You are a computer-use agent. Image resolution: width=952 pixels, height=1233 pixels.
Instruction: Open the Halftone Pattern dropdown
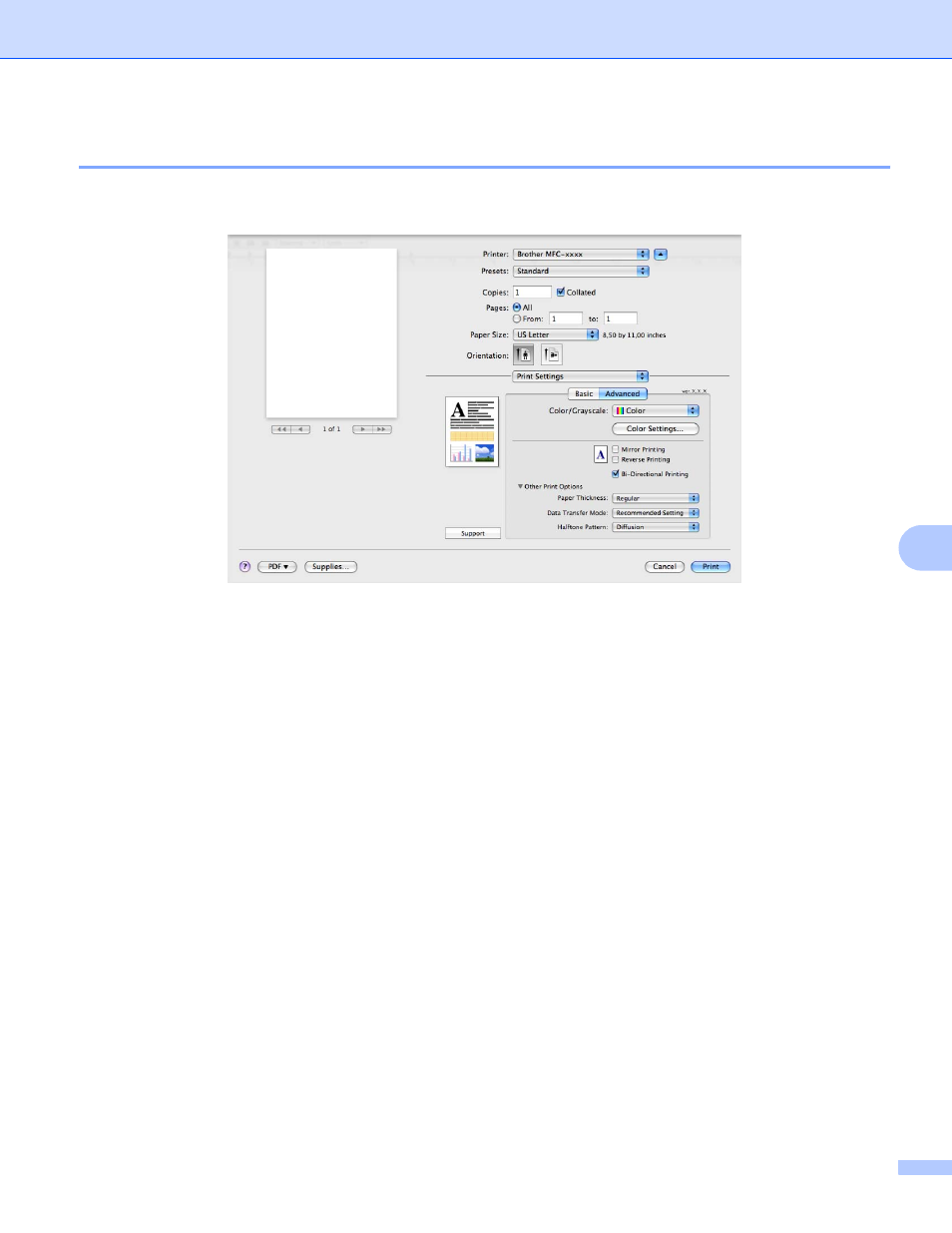(656, 527)
